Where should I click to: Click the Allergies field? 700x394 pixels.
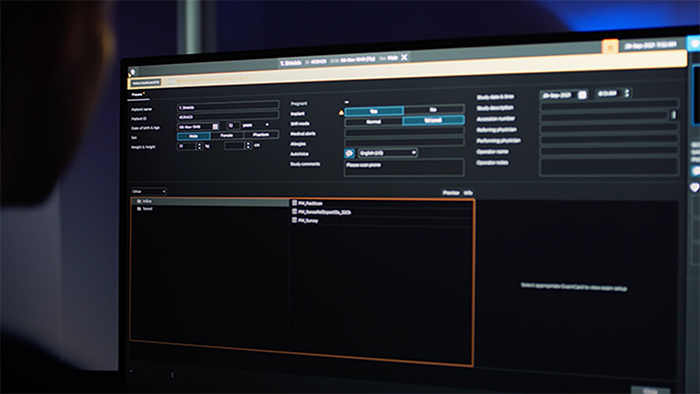tap(404, 142)
